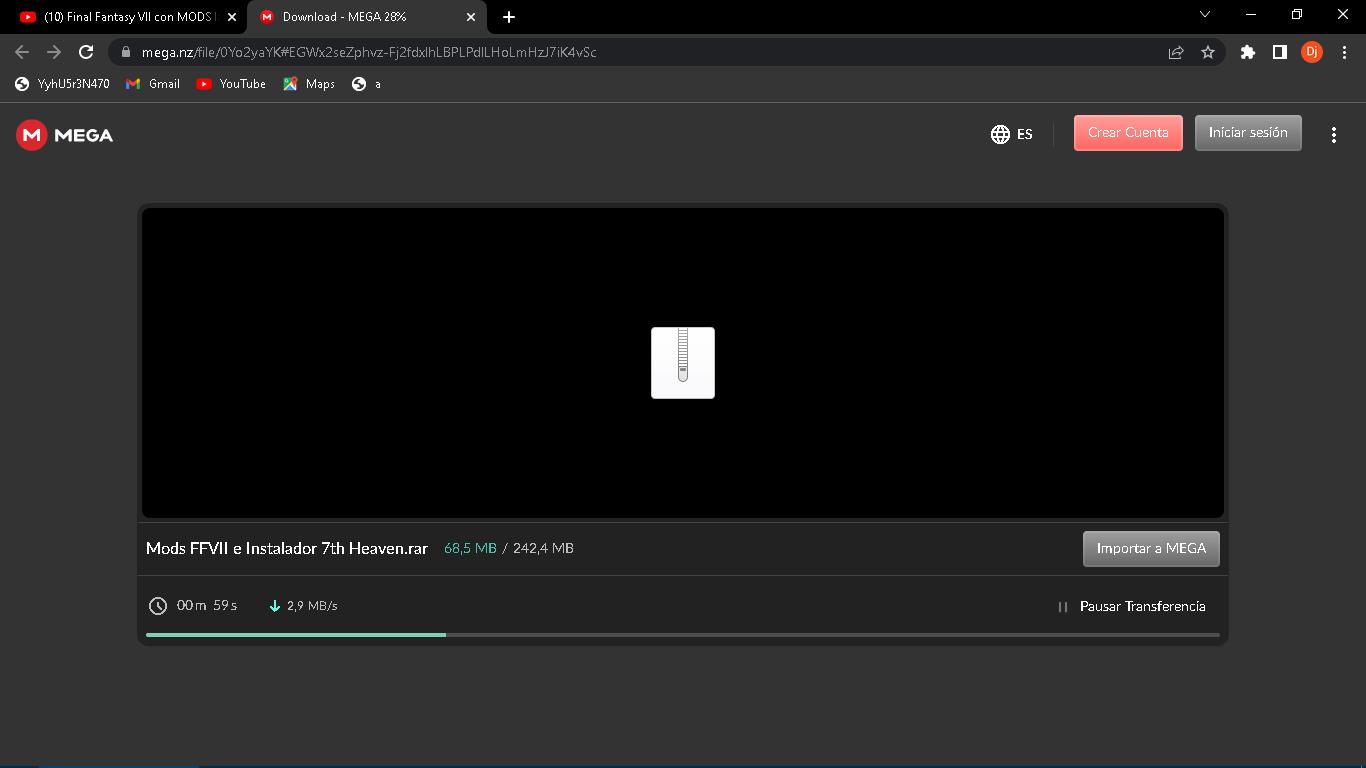Viewport: 1366px width, 768px height.
Task: Expand the tab search chevron
Action: point(1204,15)
